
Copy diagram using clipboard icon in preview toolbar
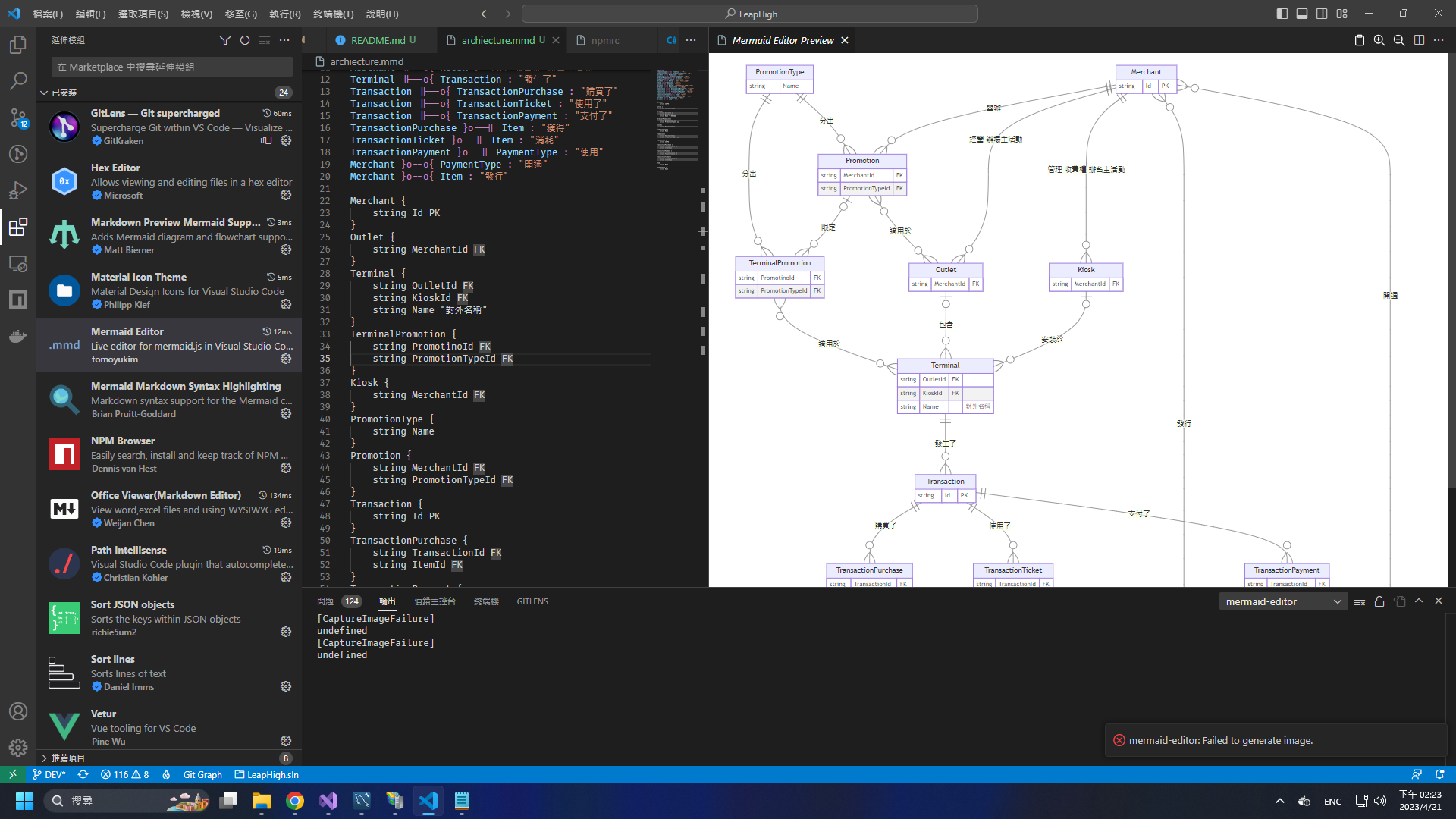(1360, 40)
